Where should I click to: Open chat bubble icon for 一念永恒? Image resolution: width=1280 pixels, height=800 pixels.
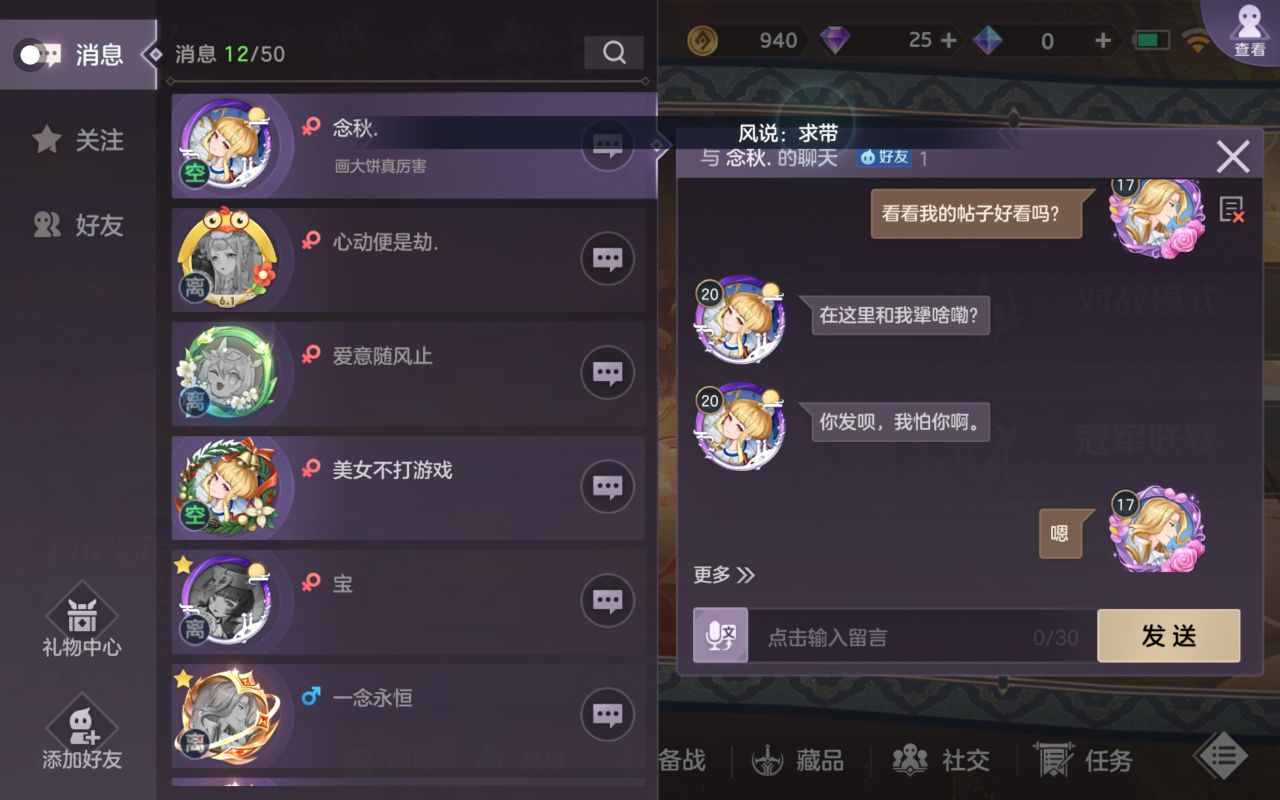tap(608, 714)
